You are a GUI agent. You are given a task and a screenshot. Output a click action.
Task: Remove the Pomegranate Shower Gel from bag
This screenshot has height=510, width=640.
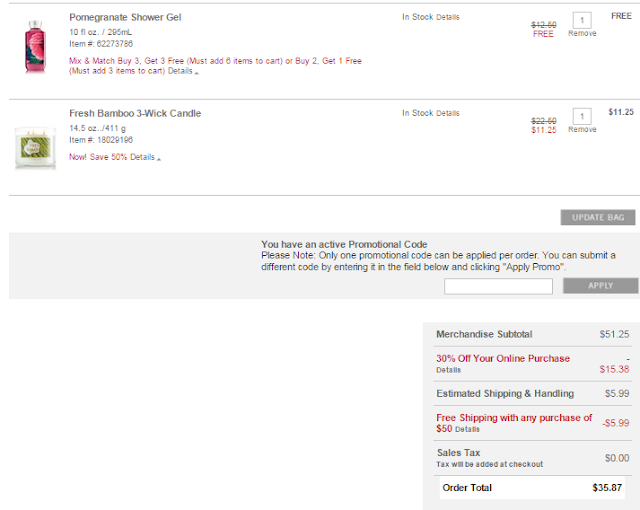pos(582,33)
